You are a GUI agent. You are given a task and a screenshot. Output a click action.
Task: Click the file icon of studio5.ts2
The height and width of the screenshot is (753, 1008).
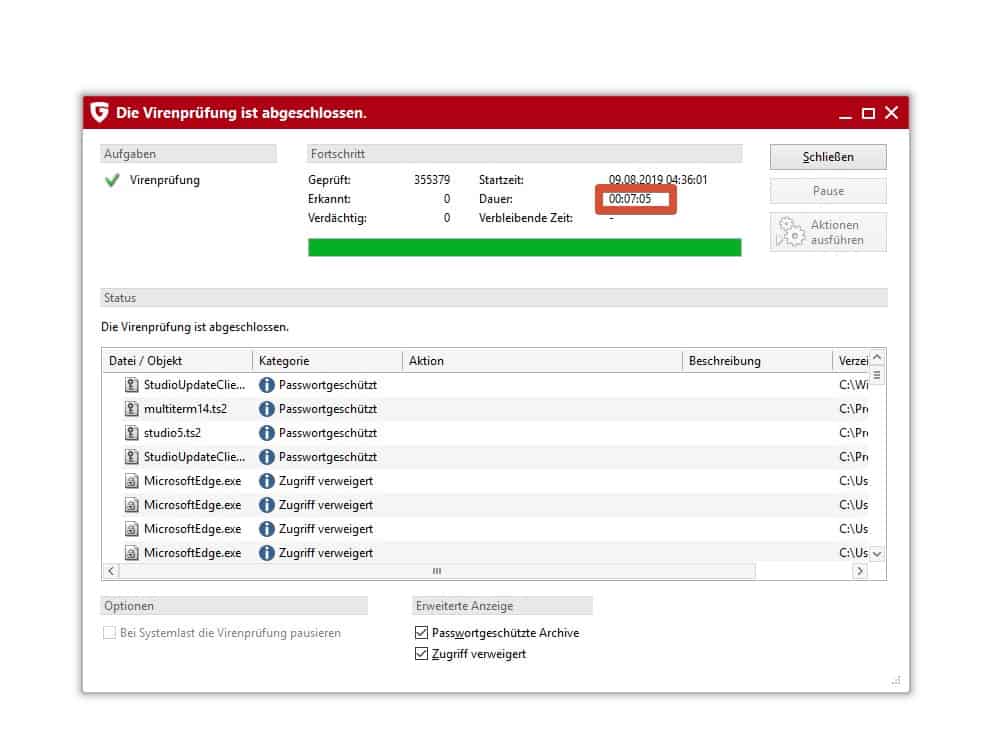coord(132,433)
